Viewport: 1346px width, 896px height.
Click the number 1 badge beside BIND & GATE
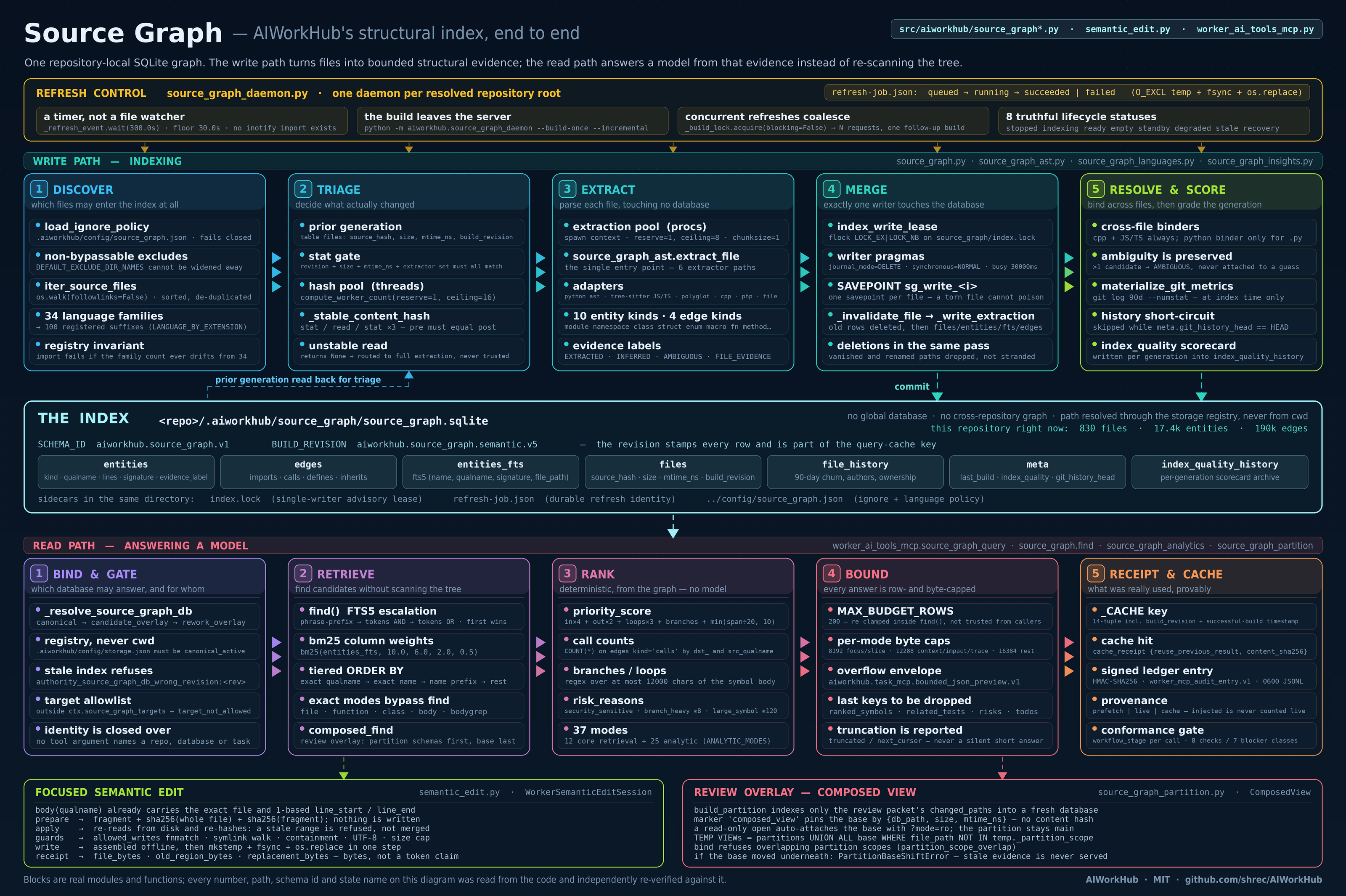coord(39,574)
